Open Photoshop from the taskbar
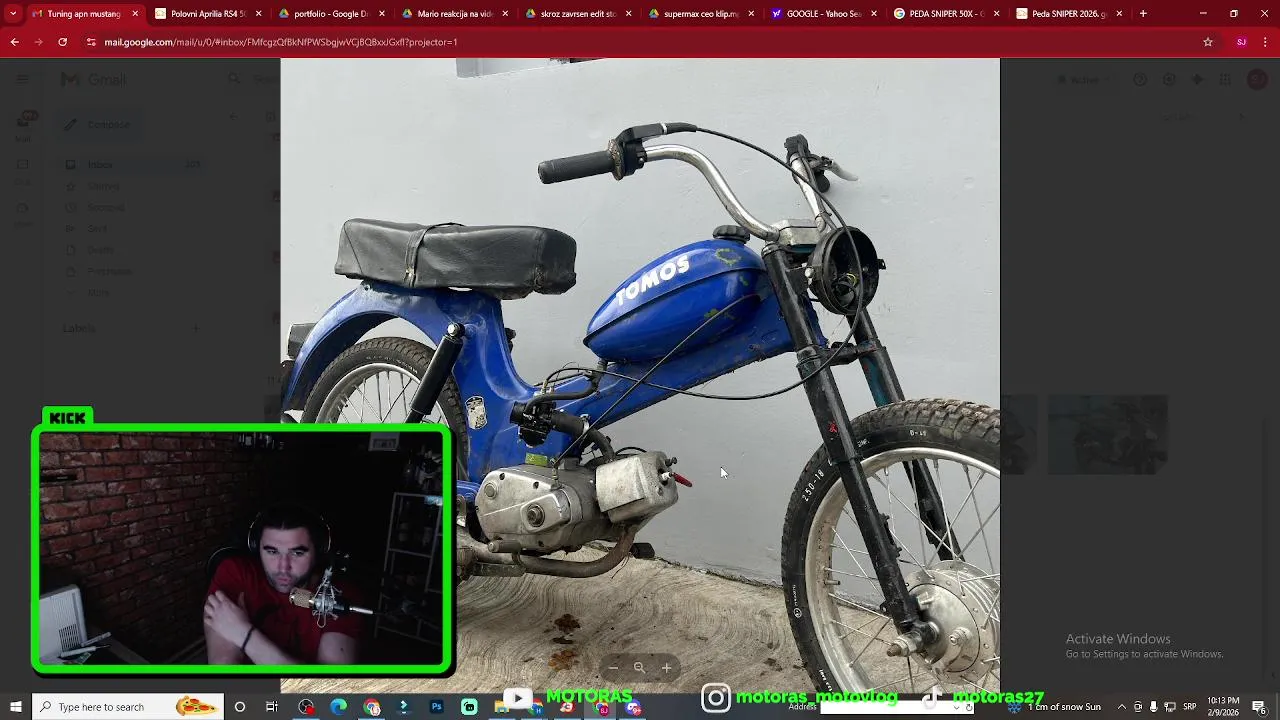Screen dimensions: 1280x720 click(436, 707)
